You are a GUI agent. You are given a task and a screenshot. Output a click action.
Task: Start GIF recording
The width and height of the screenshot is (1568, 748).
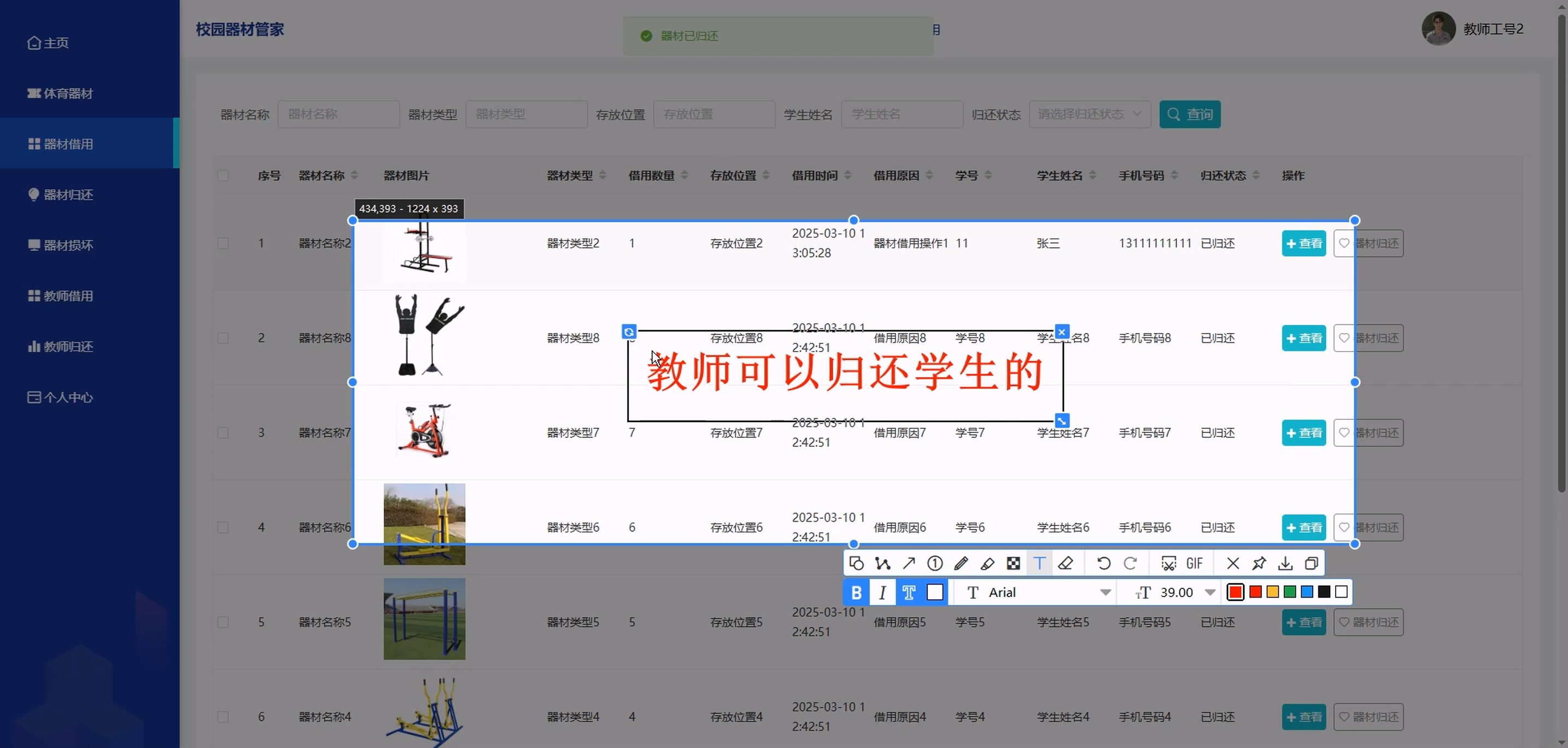tap(1194, 563)
